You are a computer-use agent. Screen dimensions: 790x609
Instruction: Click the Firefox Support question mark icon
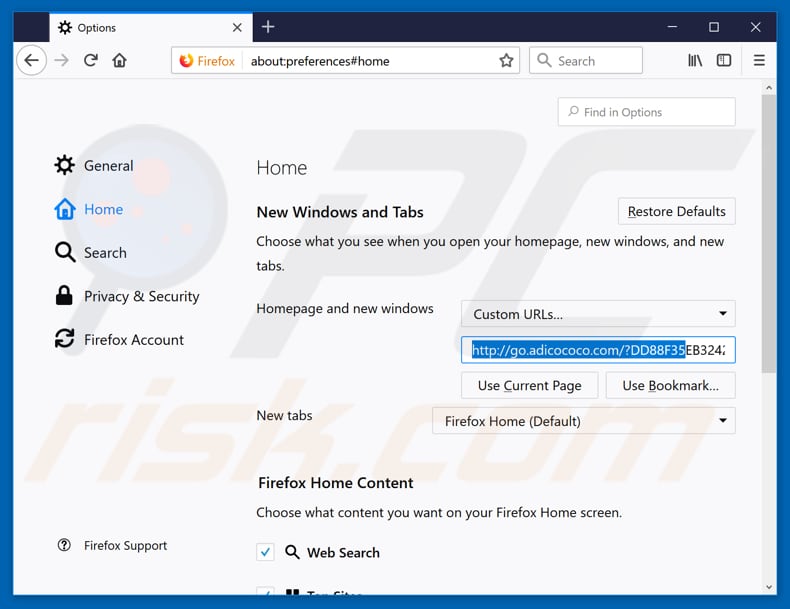pyautogui.click(x=64, y=545)
